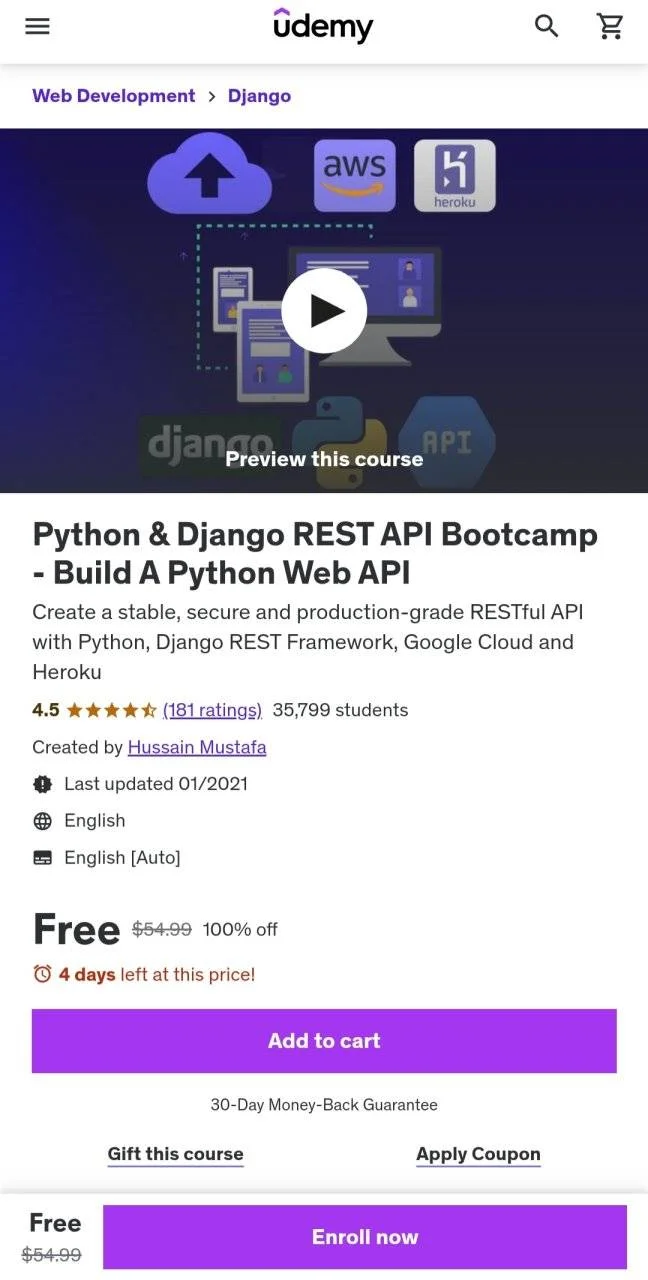Click the Free price in bottom bar
Viewport: 648px width, 1280px height.
click(55, 1223)
